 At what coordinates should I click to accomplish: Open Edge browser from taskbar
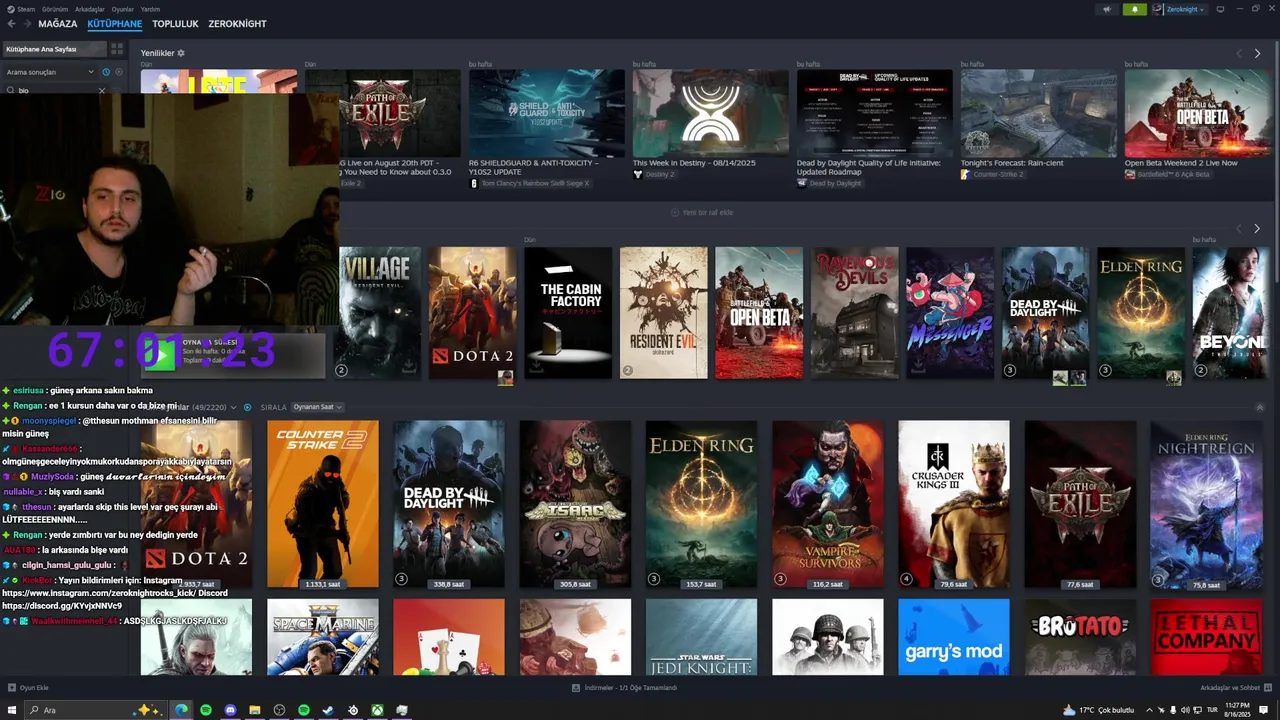click(x=181, y=710)
